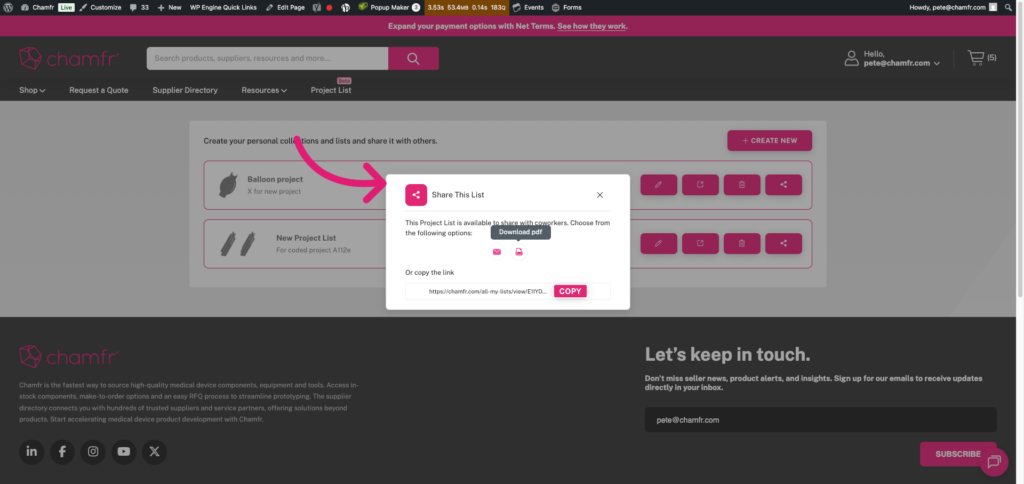
Task: Open Balloon project in new view
Action: click(700, 185)
